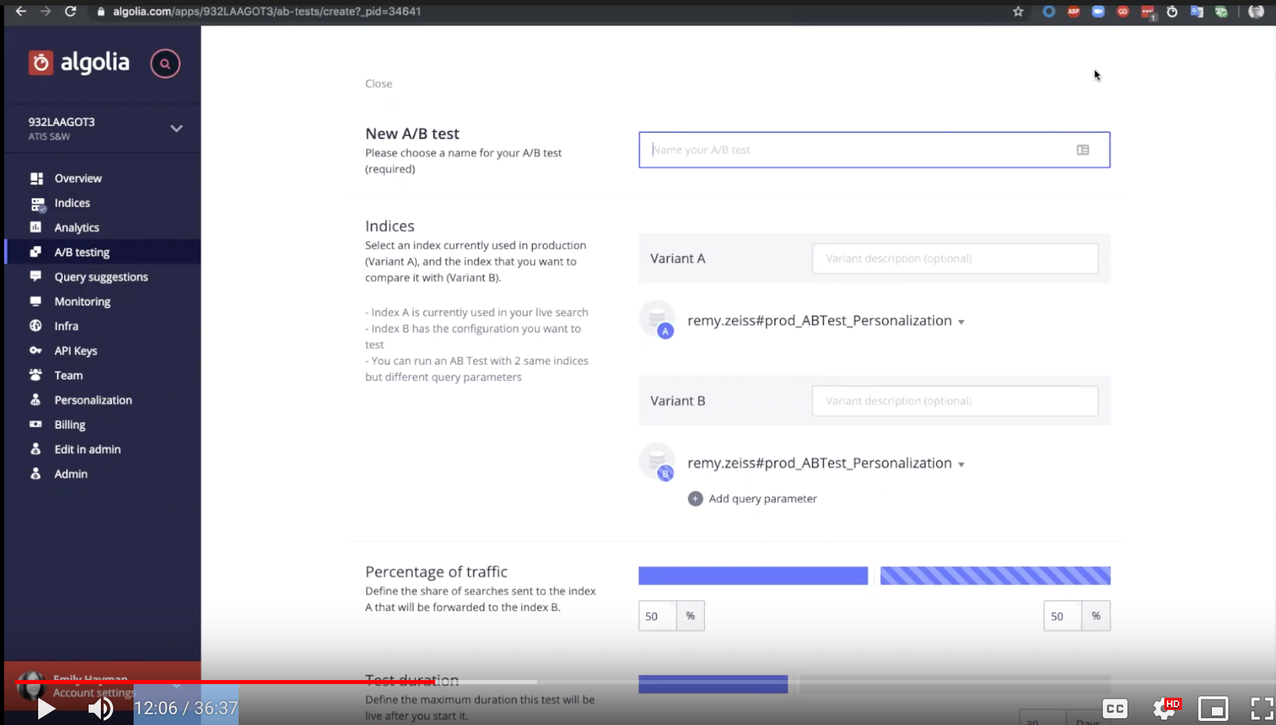Open Infra section
1276x725 pixels.
66,326
